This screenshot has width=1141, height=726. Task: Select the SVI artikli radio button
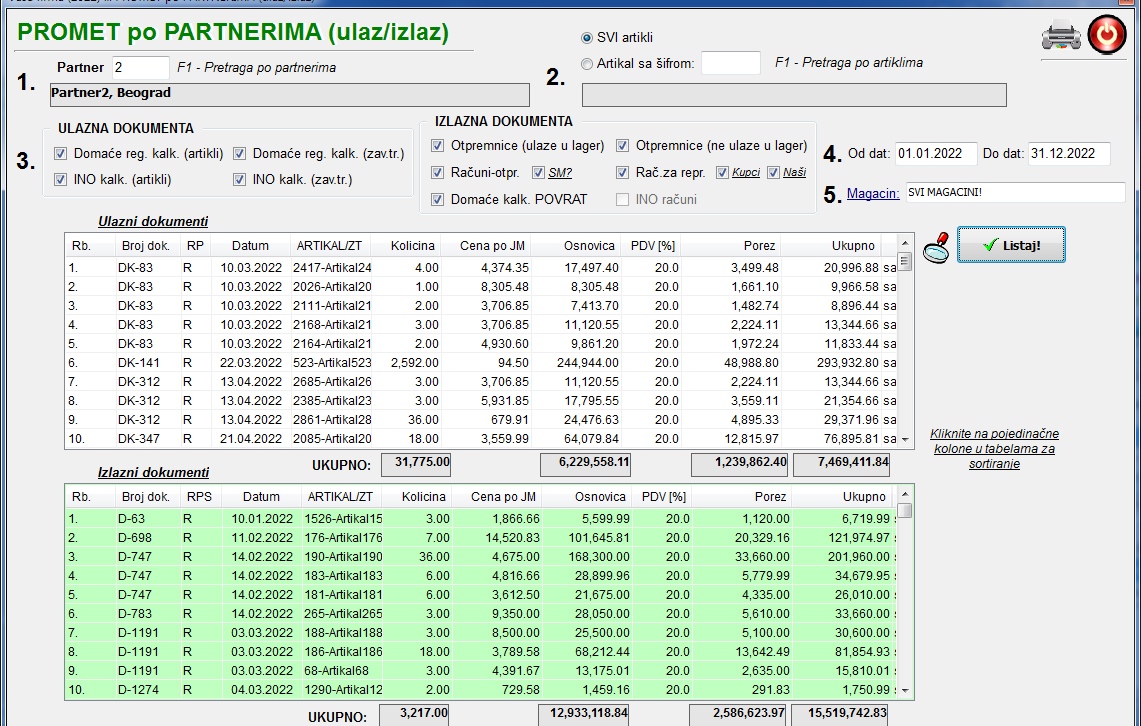click(587, 38)
